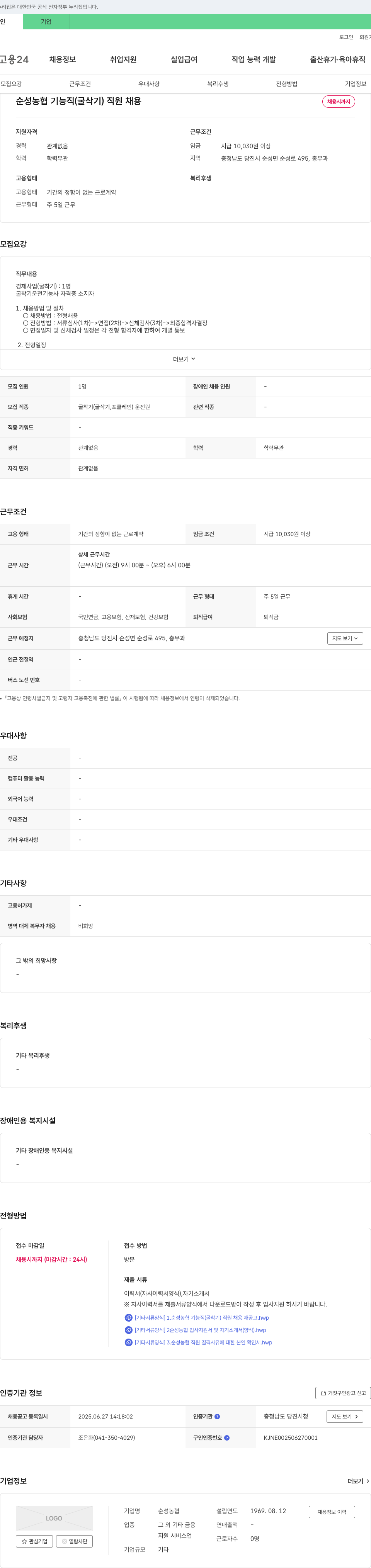
Task: Open 직업 능력 개발 menu
Action: [254, 59]
